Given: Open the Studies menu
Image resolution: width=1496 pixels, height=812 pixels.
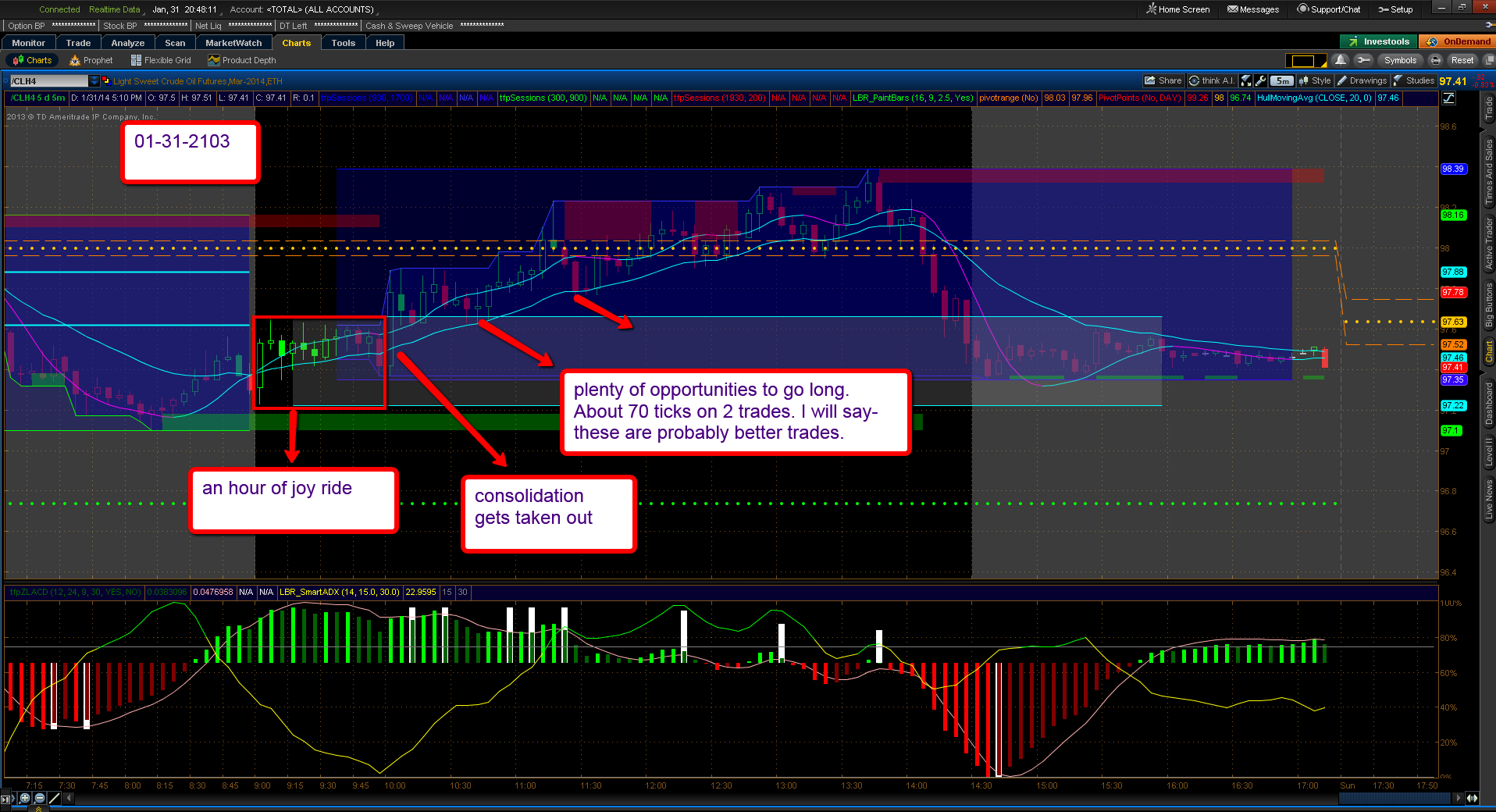Looking at the screenshot, I should click(1414, 80).
